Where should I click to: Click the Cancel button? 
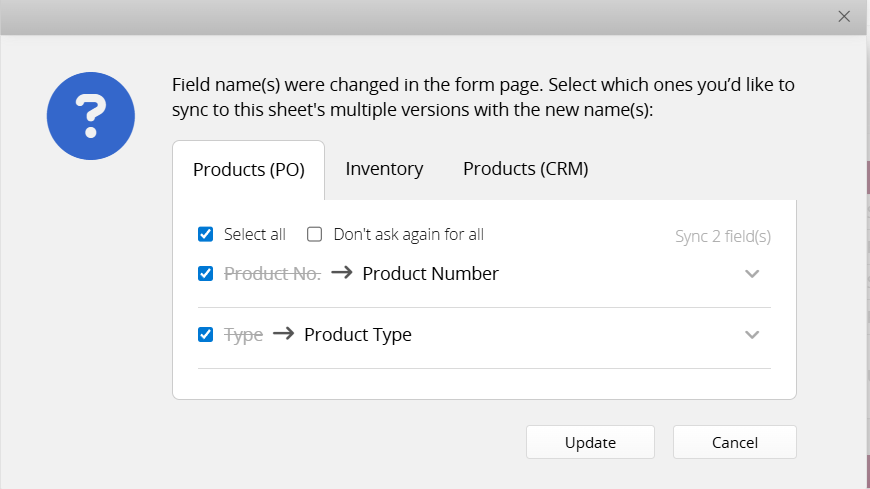coord(735,442)
